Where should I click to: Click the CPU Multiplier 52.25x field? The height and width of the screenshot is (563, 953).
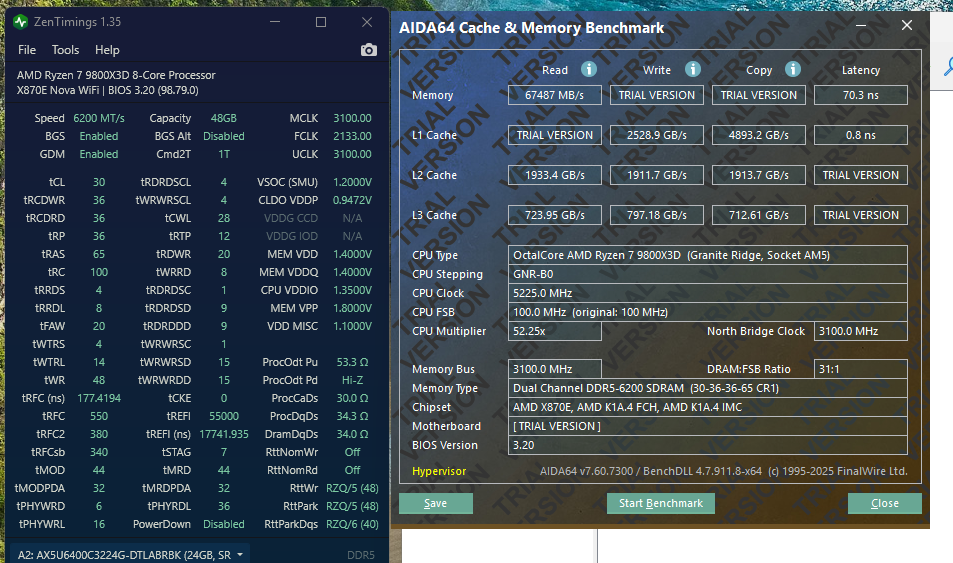[555, 331]
